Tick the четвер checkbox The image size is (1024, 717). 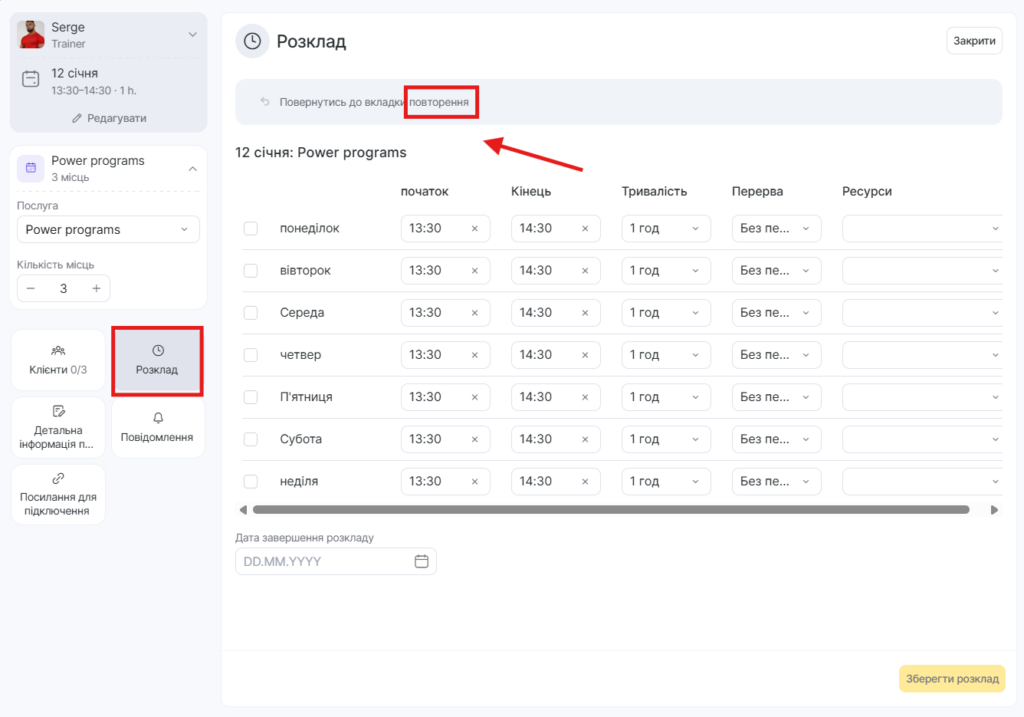point(251,355)
